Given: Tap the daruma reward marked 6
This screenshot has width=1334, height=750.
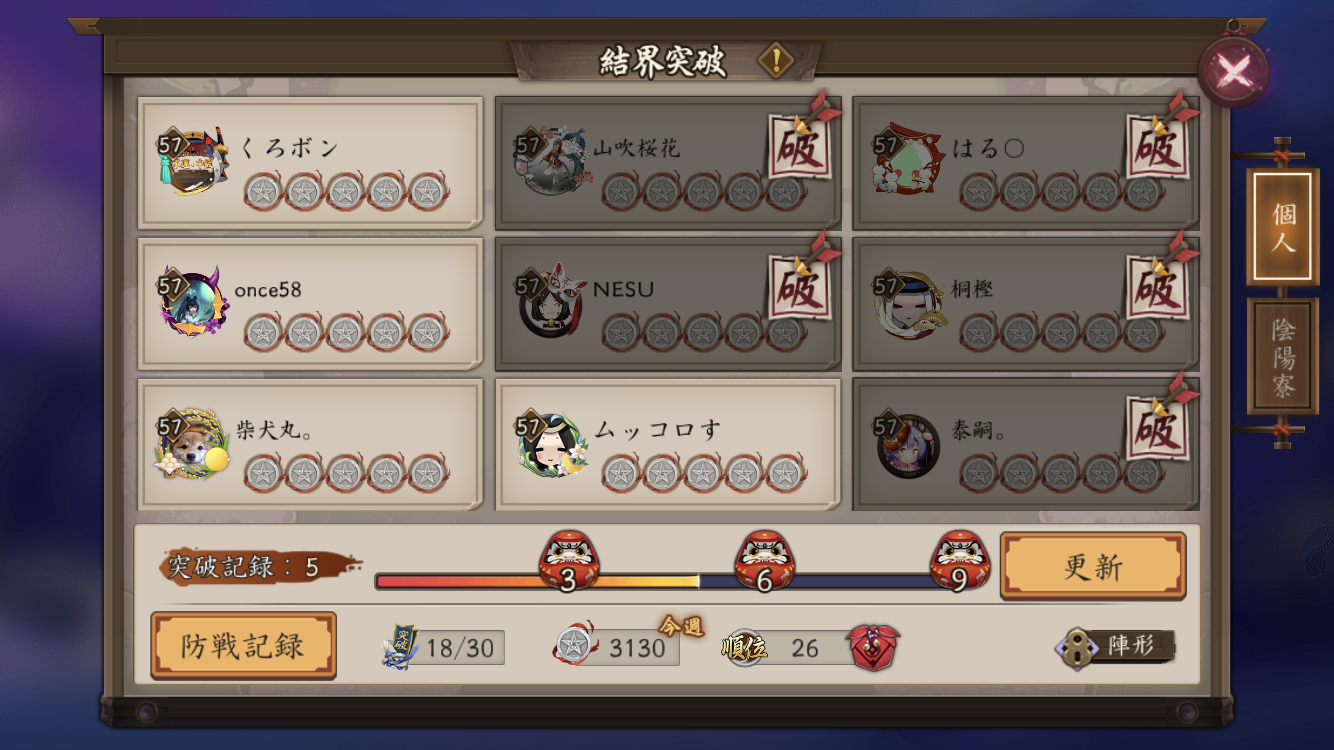Looking at the screenshot, I should (764, 561).
